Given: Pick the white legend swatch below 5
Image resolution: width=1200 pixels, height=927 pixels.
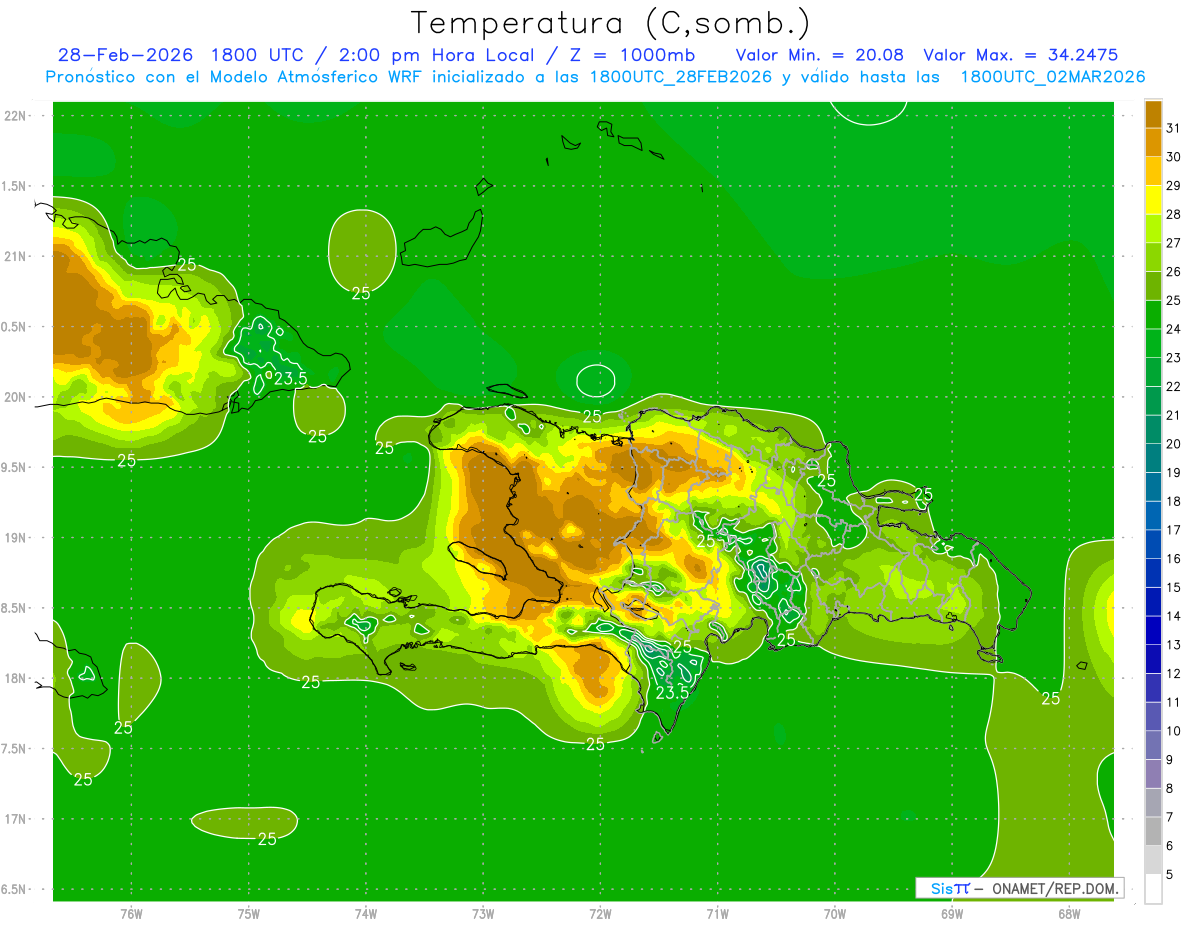Looking at the screenshot, I should (1153, 889).
